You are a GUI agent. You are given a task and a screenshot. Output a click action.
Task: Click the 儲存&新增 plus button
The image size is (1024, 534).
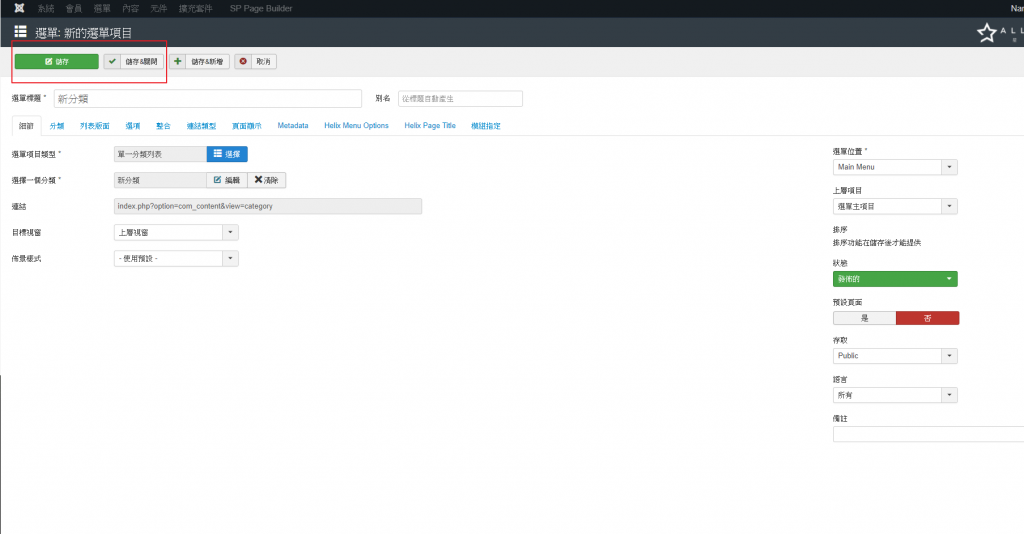[x=199, y=61]
